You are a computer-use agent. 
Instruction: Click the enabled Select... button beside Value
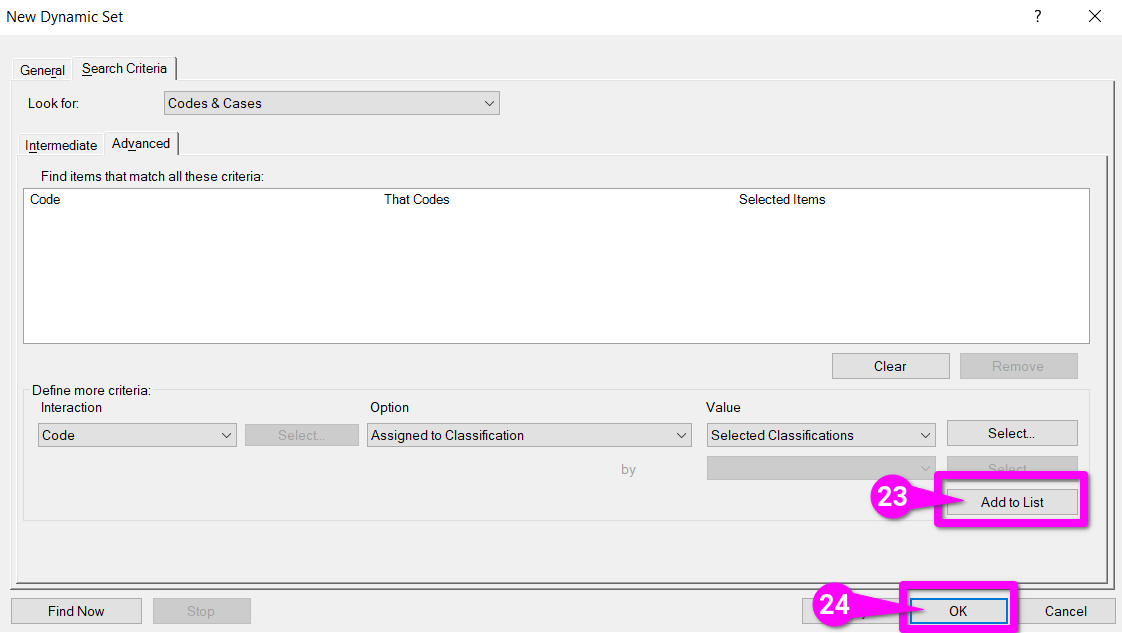pyautogui.click(x=1011, y=434)
